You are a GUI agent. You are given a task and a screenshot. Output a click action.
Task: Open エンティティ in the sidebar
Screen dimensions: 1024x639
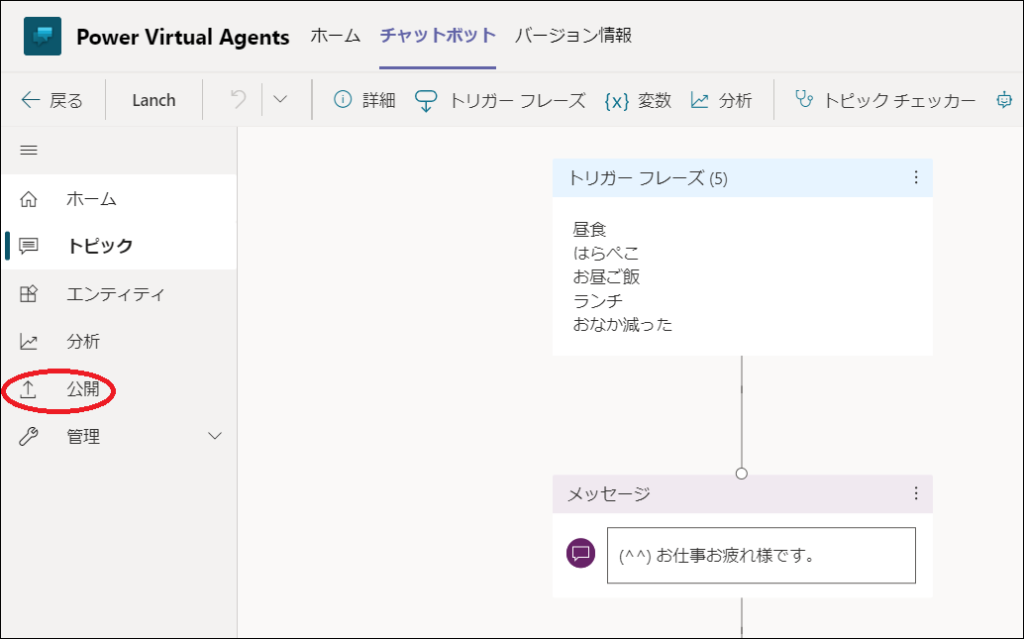coord(119,294)
